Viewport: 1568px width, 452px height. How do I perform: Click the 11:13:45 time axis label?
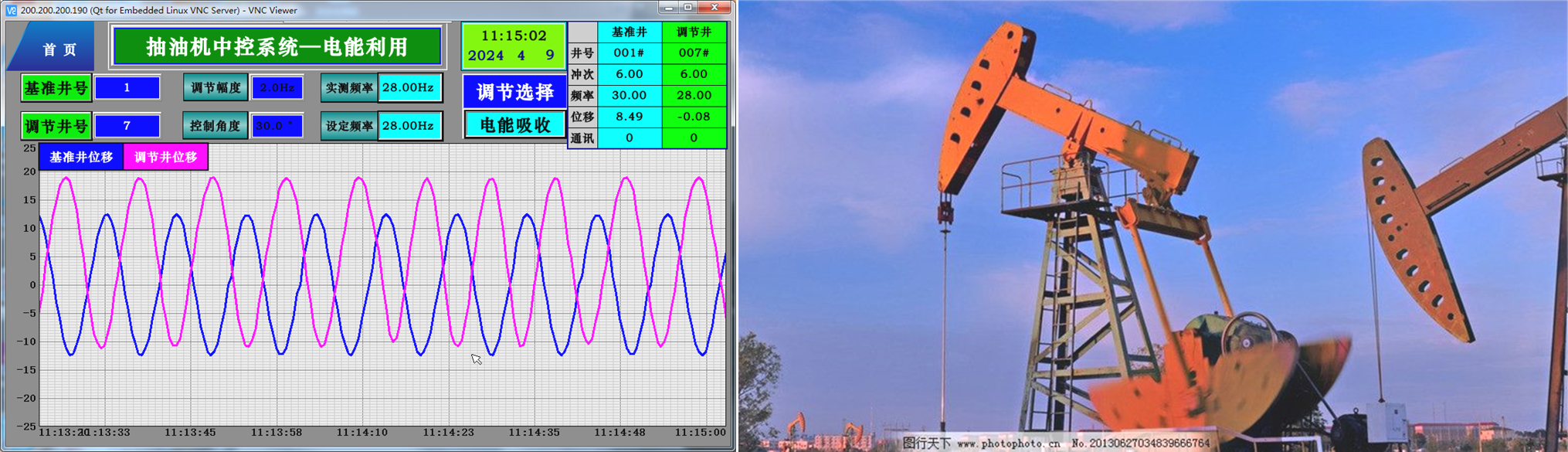pyautogui.click(x=190, y=433)
